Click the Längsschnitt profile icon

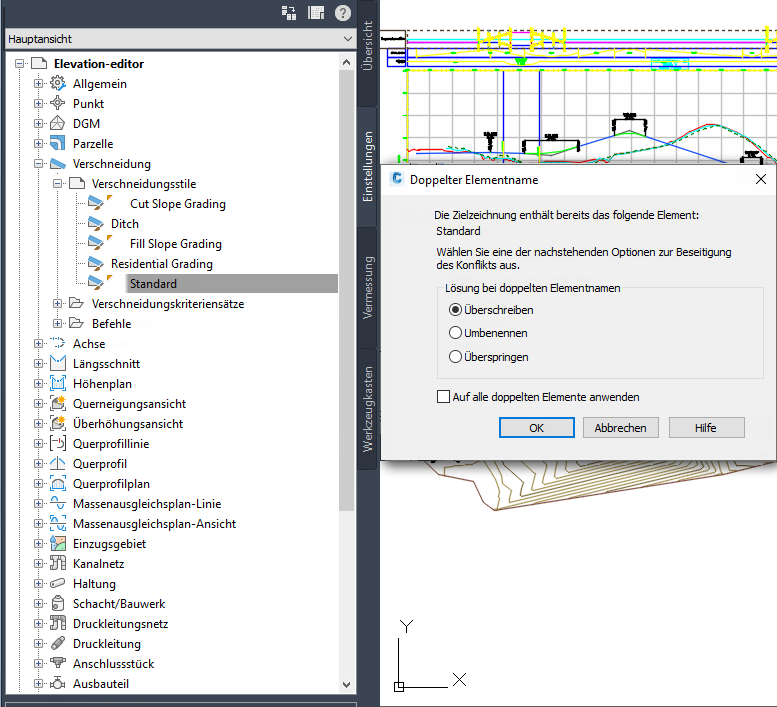(x=57, y=363)
